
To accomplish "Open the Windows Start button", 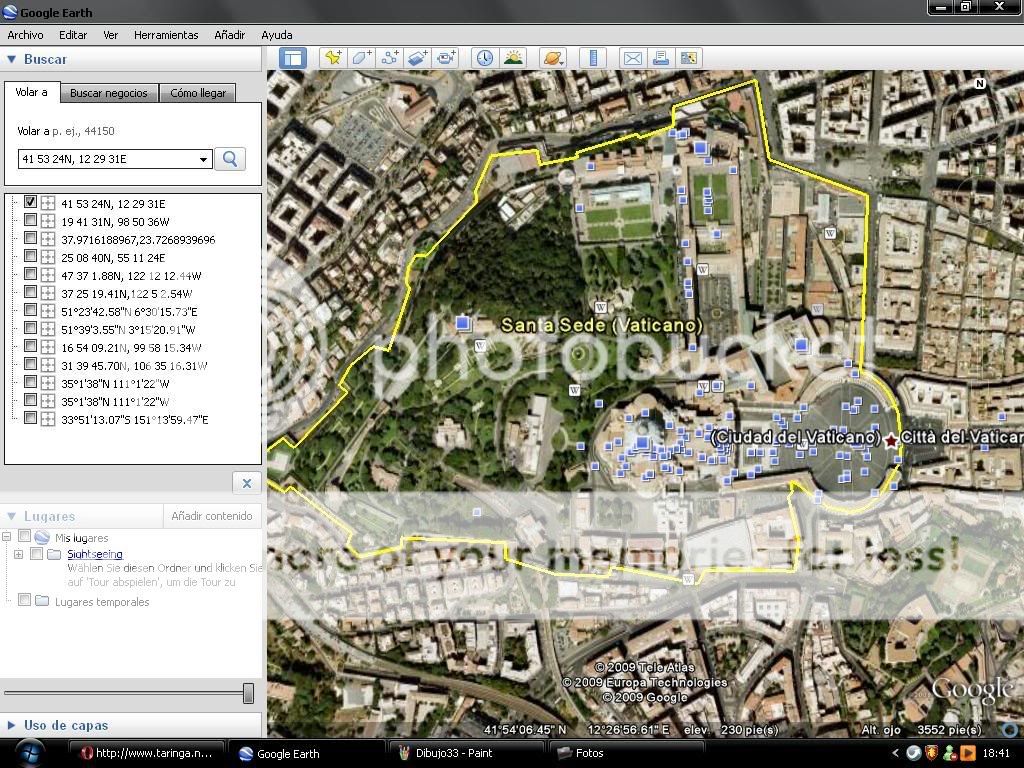I will pyautogui.click(x=29, y=753).
